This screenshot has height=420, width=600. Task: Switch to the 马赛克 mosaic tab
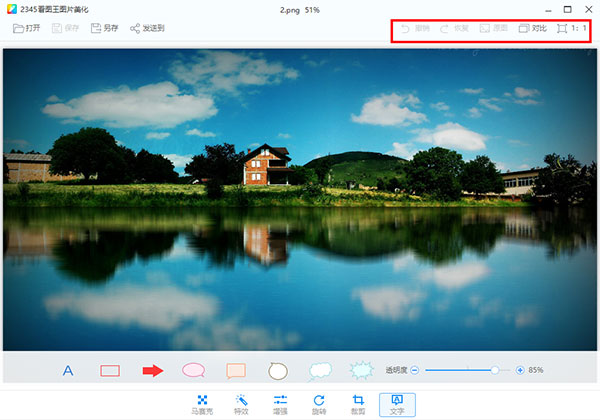(x=202, y=404)
